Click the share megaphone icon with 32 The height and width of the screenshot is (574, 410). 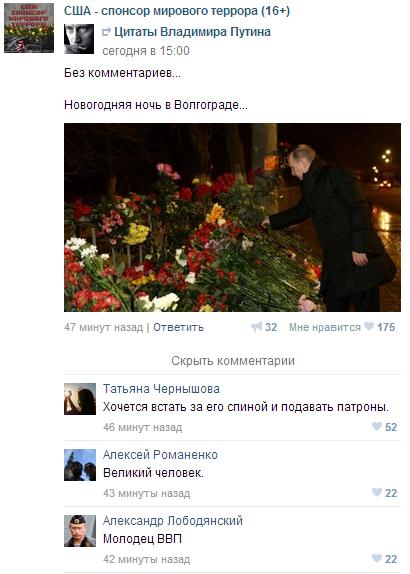pyautogui.click(x=257, y=326)
